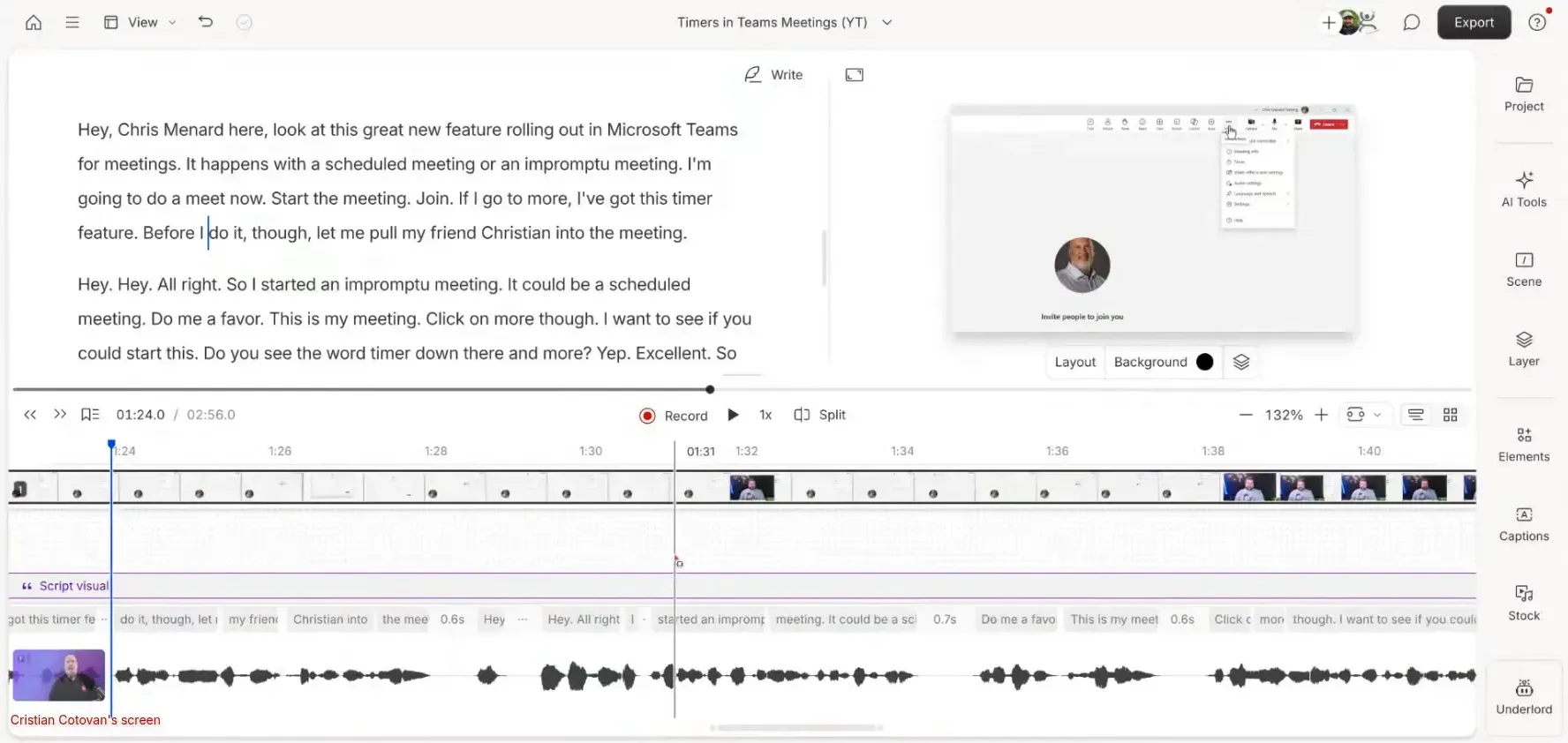Screen dimensions: 1568x743
Task: Pick the black background color swatch
Action: tap(1204, 362)
